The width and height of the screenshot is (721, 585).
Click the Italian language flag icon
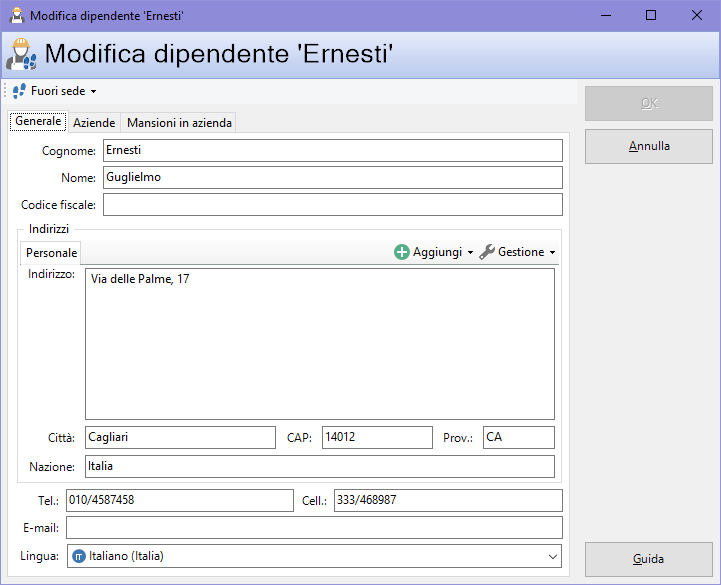click(79, 556)
